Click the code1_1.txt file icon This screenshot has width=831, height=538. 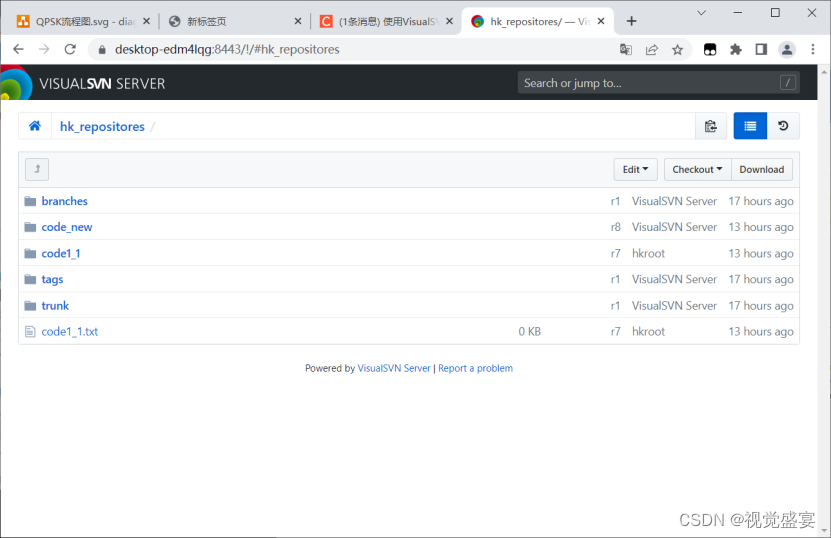point(30,332)
